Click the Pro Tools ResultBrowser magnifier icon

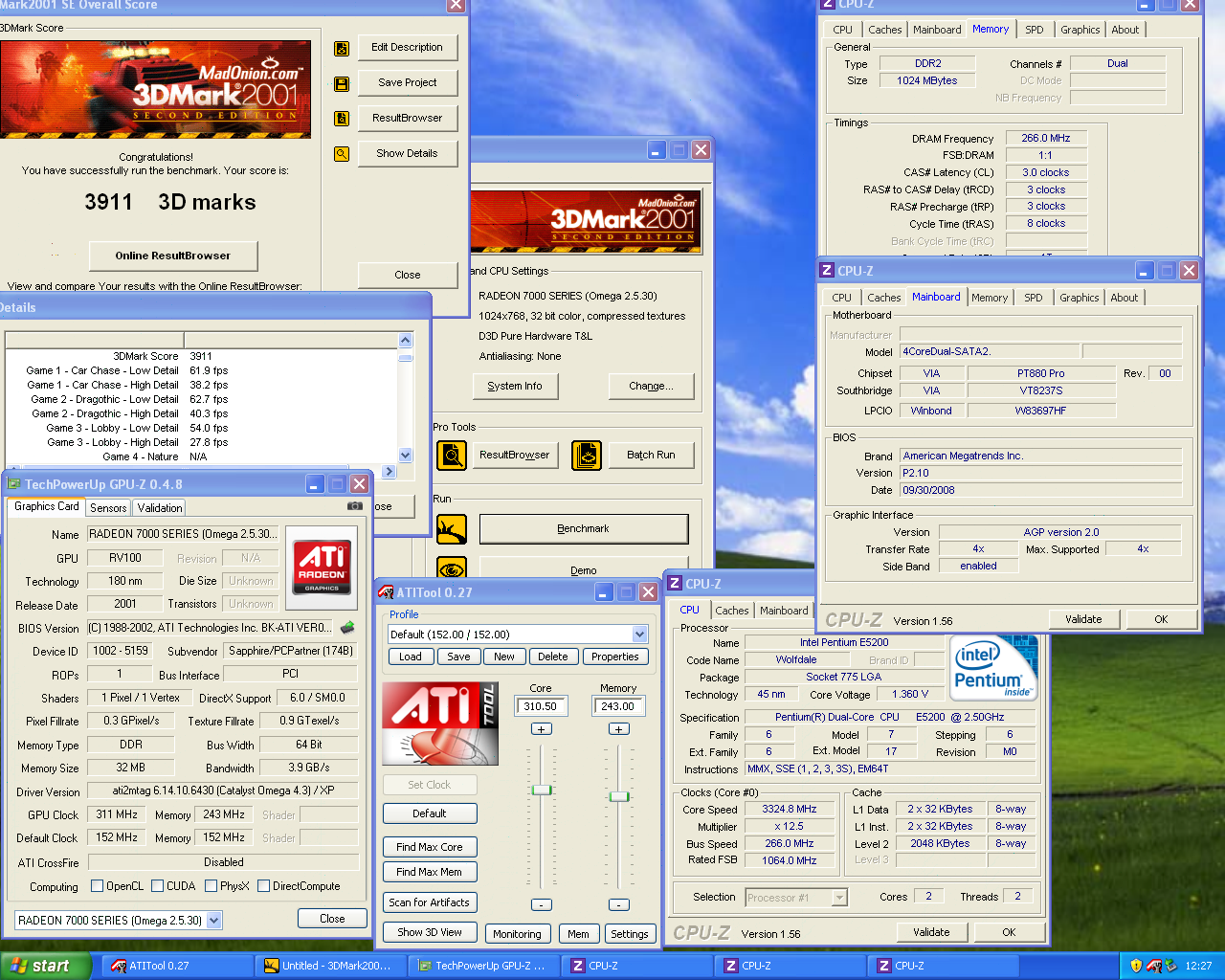point(452,456)
